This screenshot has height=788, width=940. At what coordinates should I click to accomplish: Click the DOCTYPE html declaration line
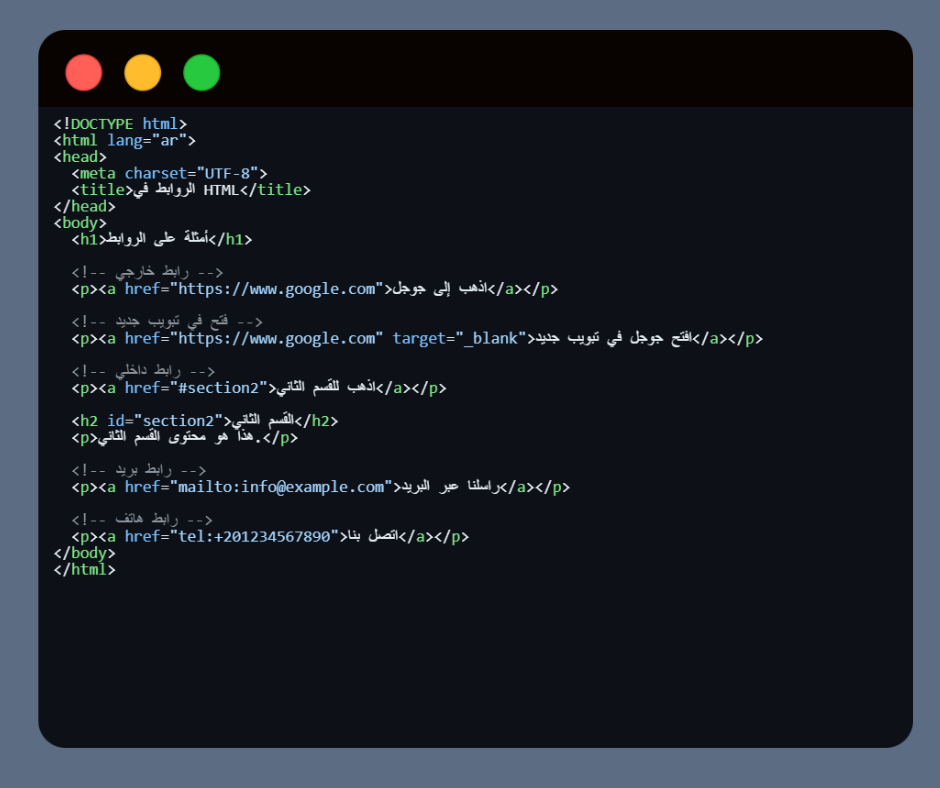point(120,124)
